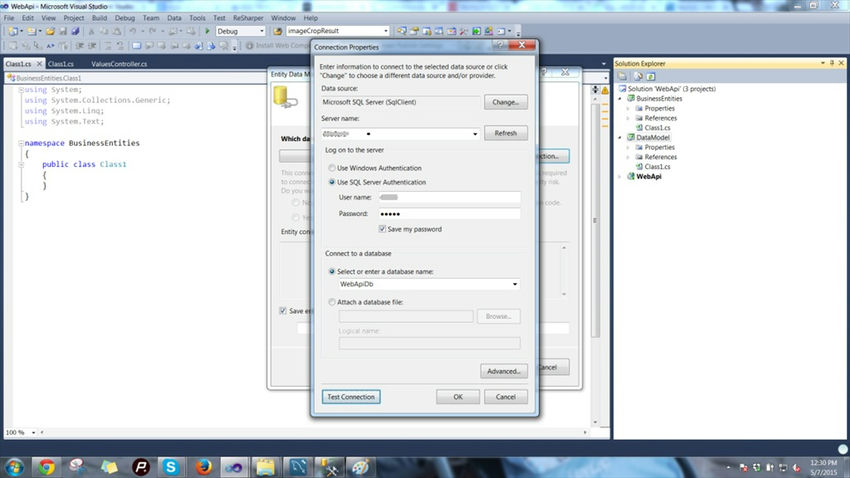850x478 pixels.
Task: Toggle the Save my password checkbox
Action: pyautogui.click(x=382, y=229)
